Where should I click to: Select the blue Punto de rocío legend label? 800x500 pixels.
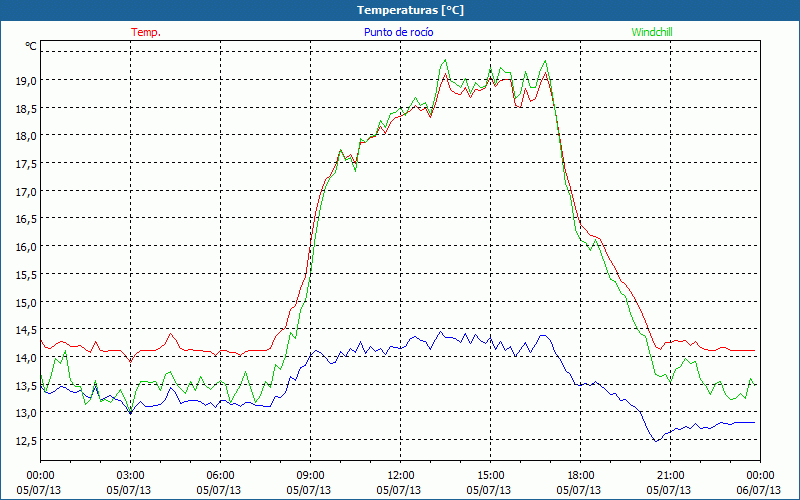(398, 32)
